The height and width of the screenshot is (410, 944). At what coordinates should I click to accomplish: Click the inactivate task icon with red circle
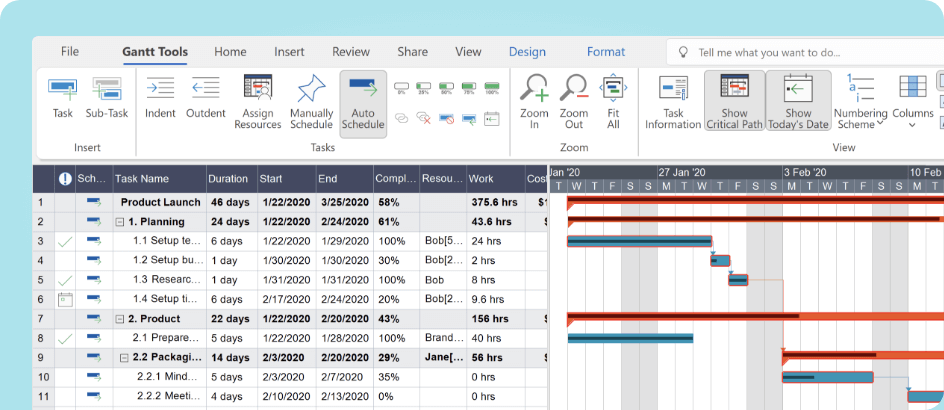tap(446, 118)
